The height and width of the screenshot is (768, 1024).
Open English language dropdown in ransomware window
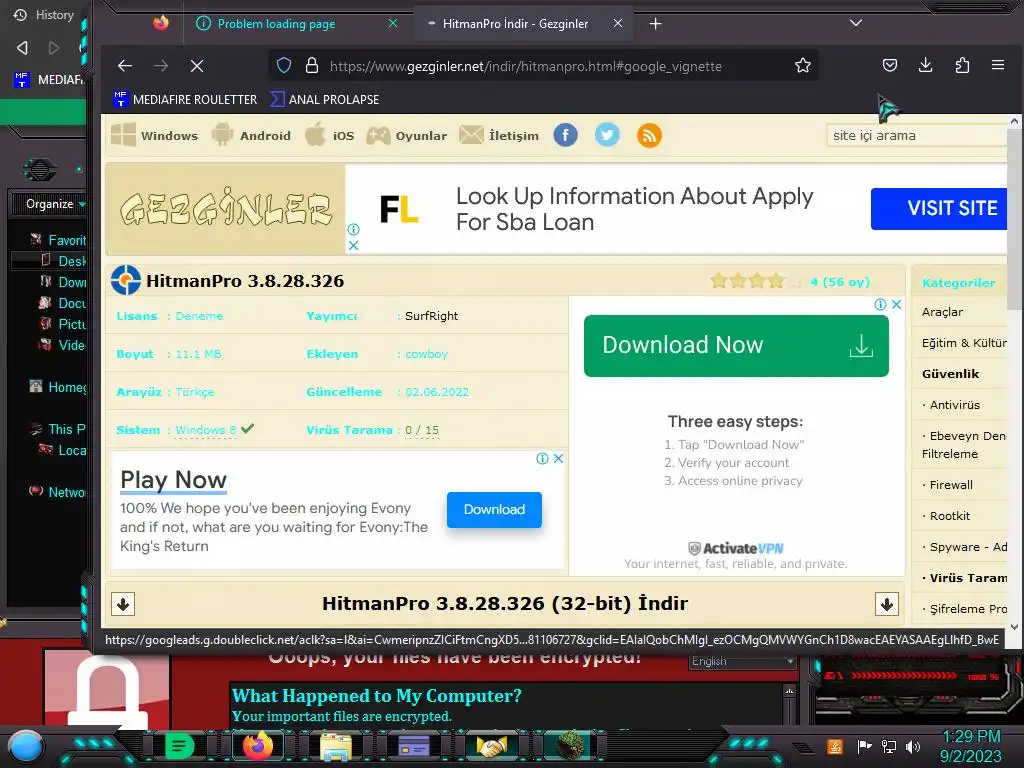[743, 661]
